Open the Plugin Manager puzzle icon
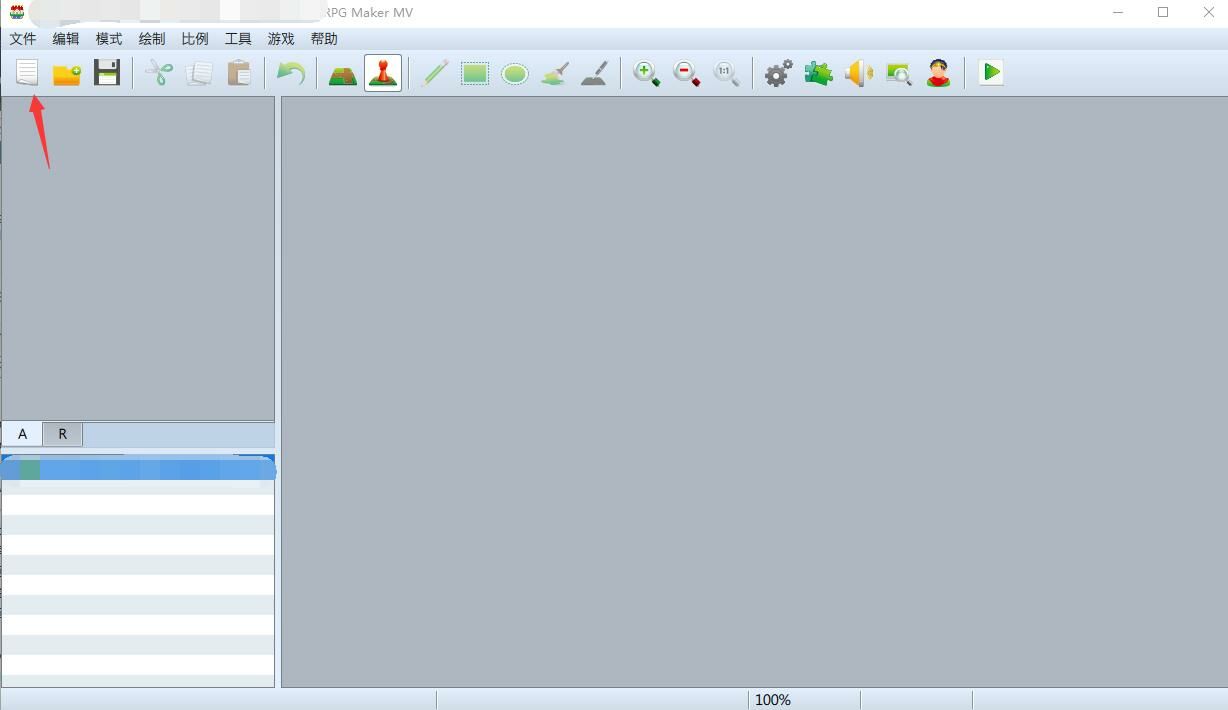Viewport: 1228px width, 710px height. point(819,73)
